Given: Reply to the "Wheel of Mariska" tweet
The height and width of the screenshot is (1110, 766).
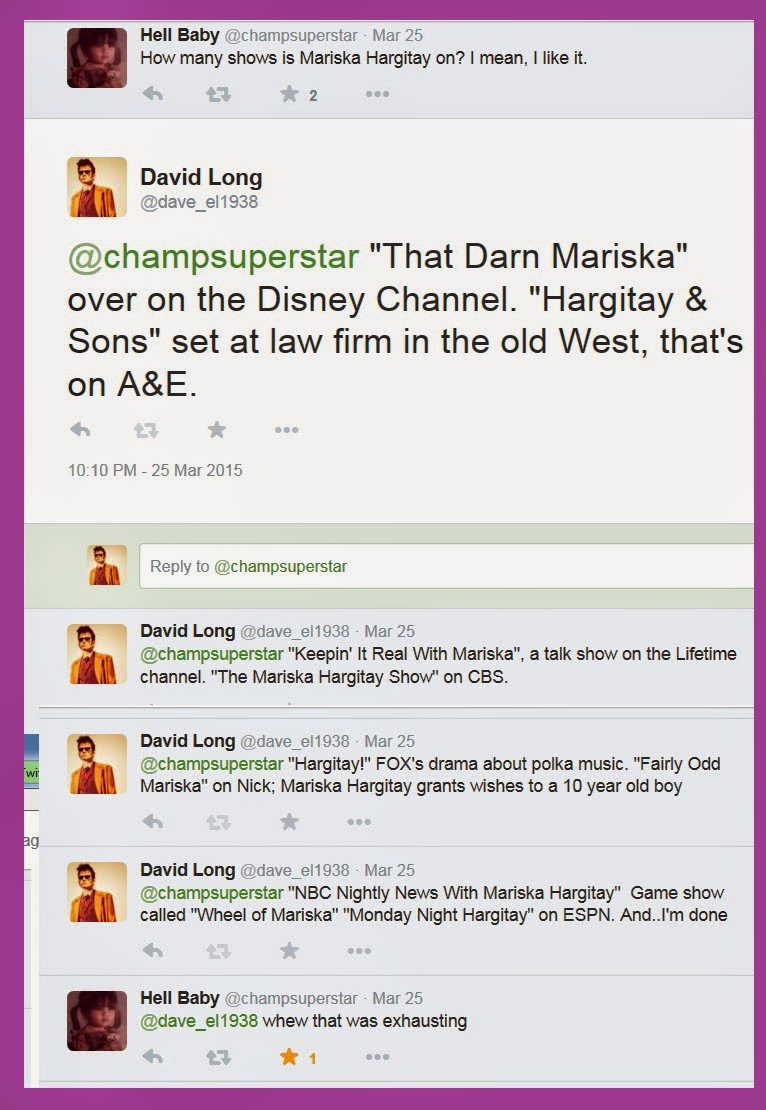Looking at the screenshot, I should pyautogui.click(x=153, y=950).
